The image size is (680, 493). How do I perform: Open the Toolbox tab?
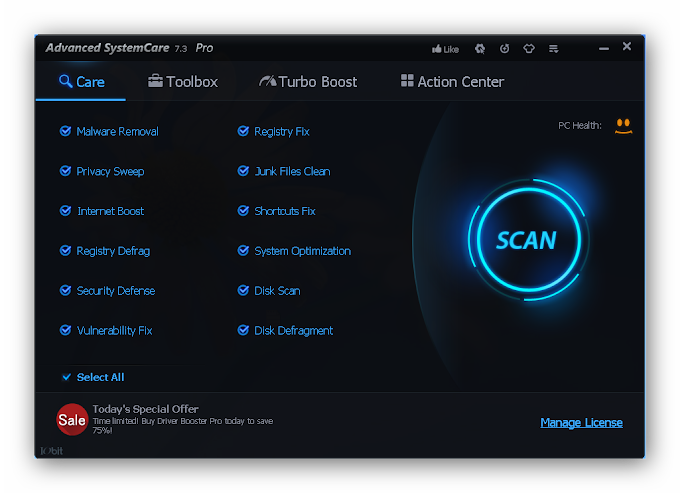(183, 82)
